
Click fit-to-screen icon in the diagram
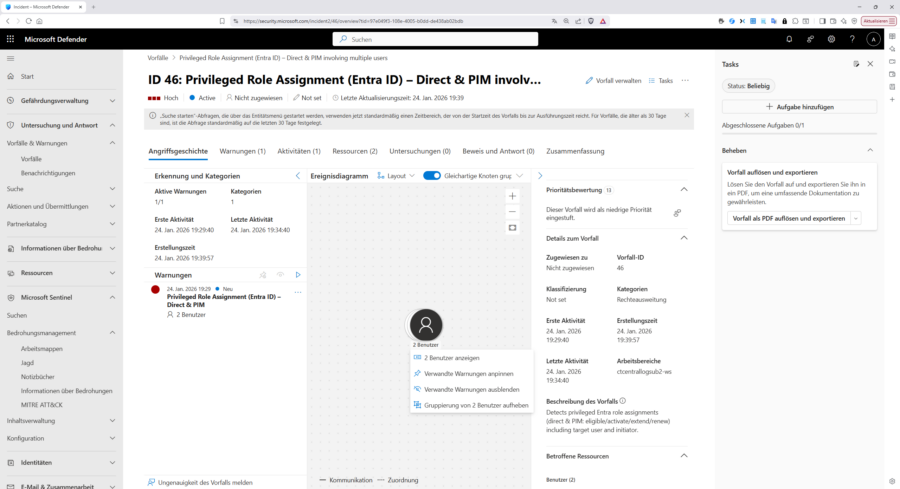(x=512, y=228)
